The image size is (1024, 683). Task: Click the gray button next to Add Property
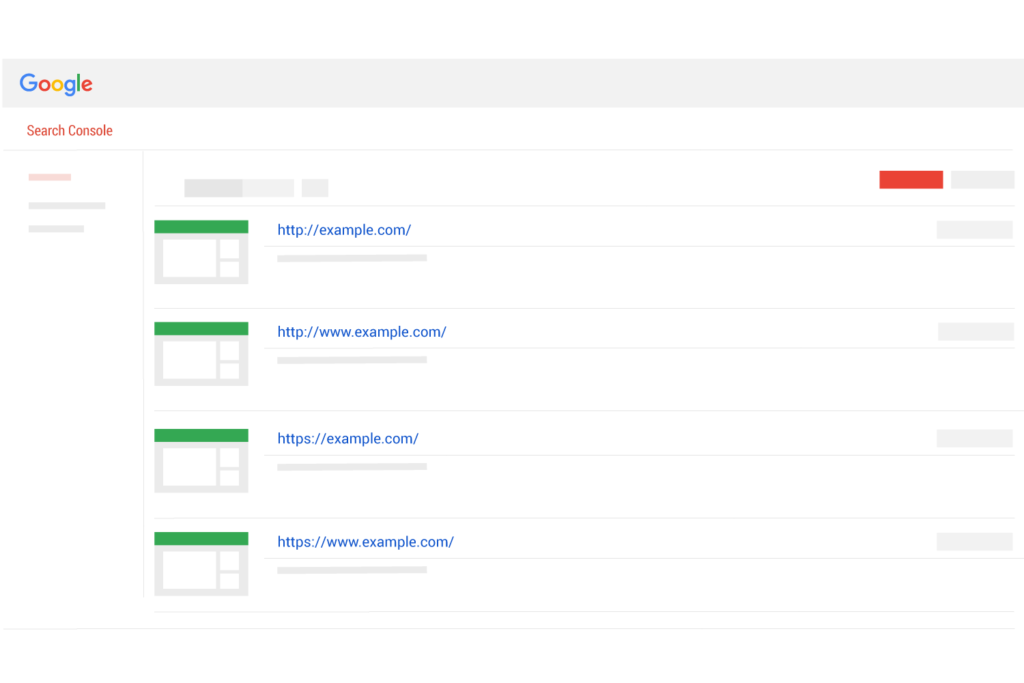(982, 179)
